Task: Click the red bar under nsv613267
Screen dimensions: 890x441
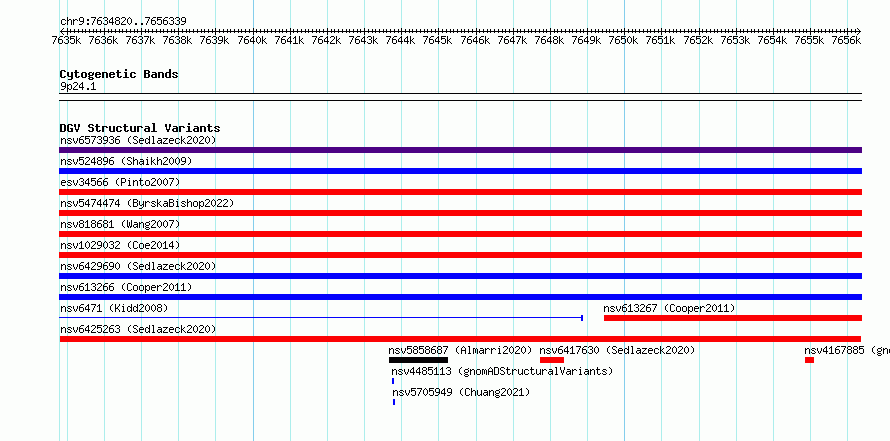Action: coord(733,318)
